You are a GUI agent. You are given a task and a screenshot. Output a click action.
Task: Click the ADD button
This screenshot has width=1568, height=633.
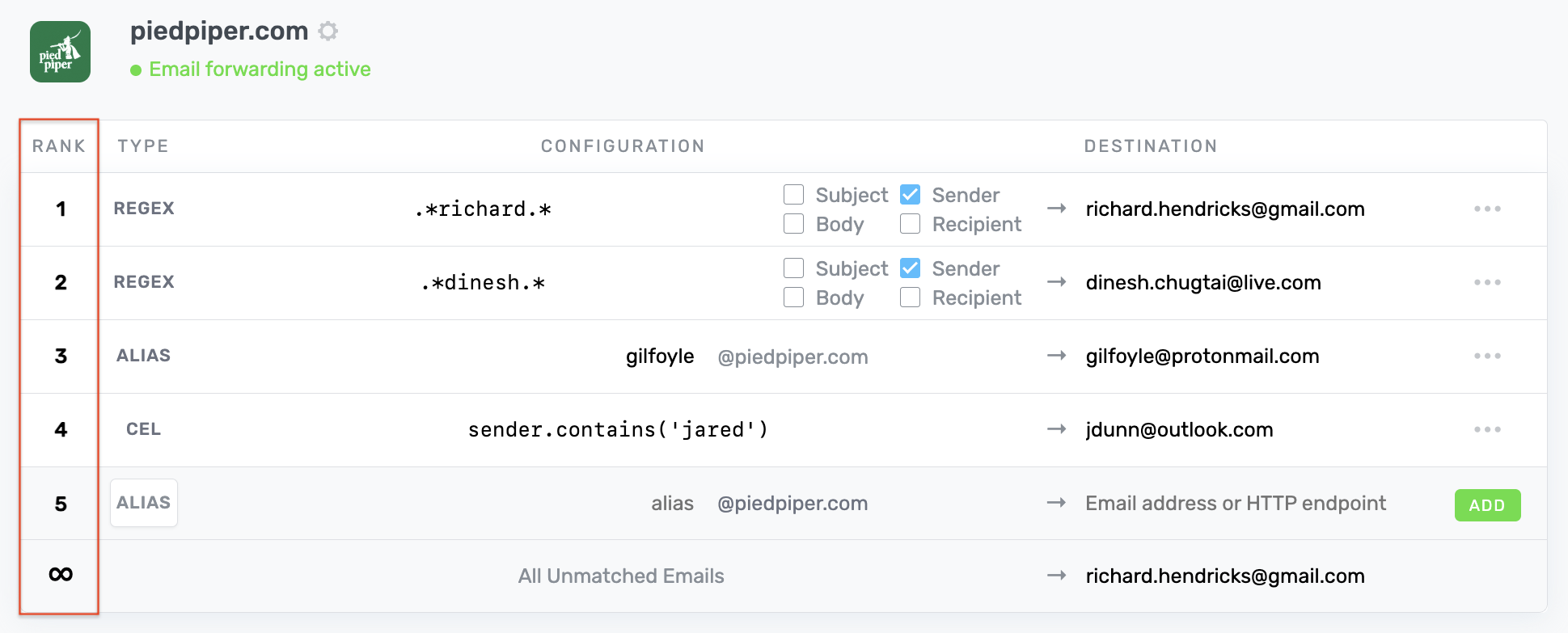click(1487, 505)
